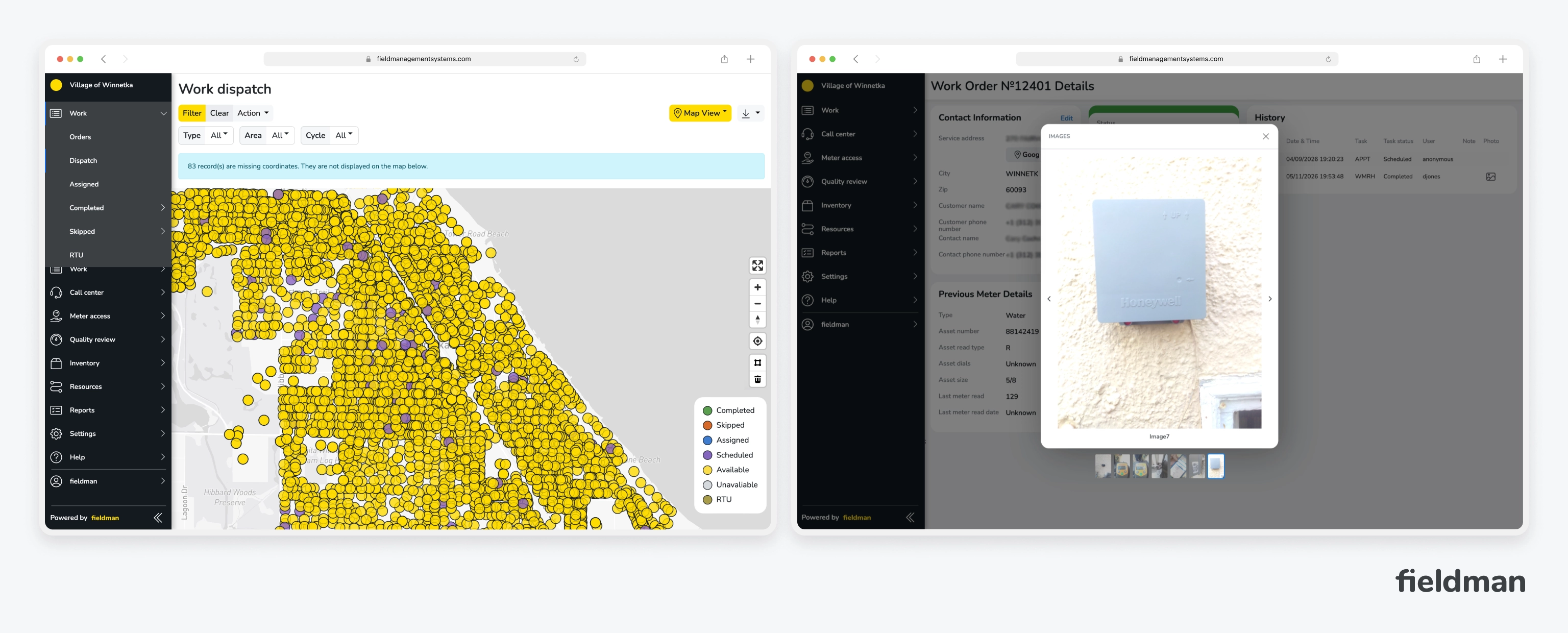Click Village of Winnetka logo, left window
1568x633 pixels.
click(x=56, y=85)
